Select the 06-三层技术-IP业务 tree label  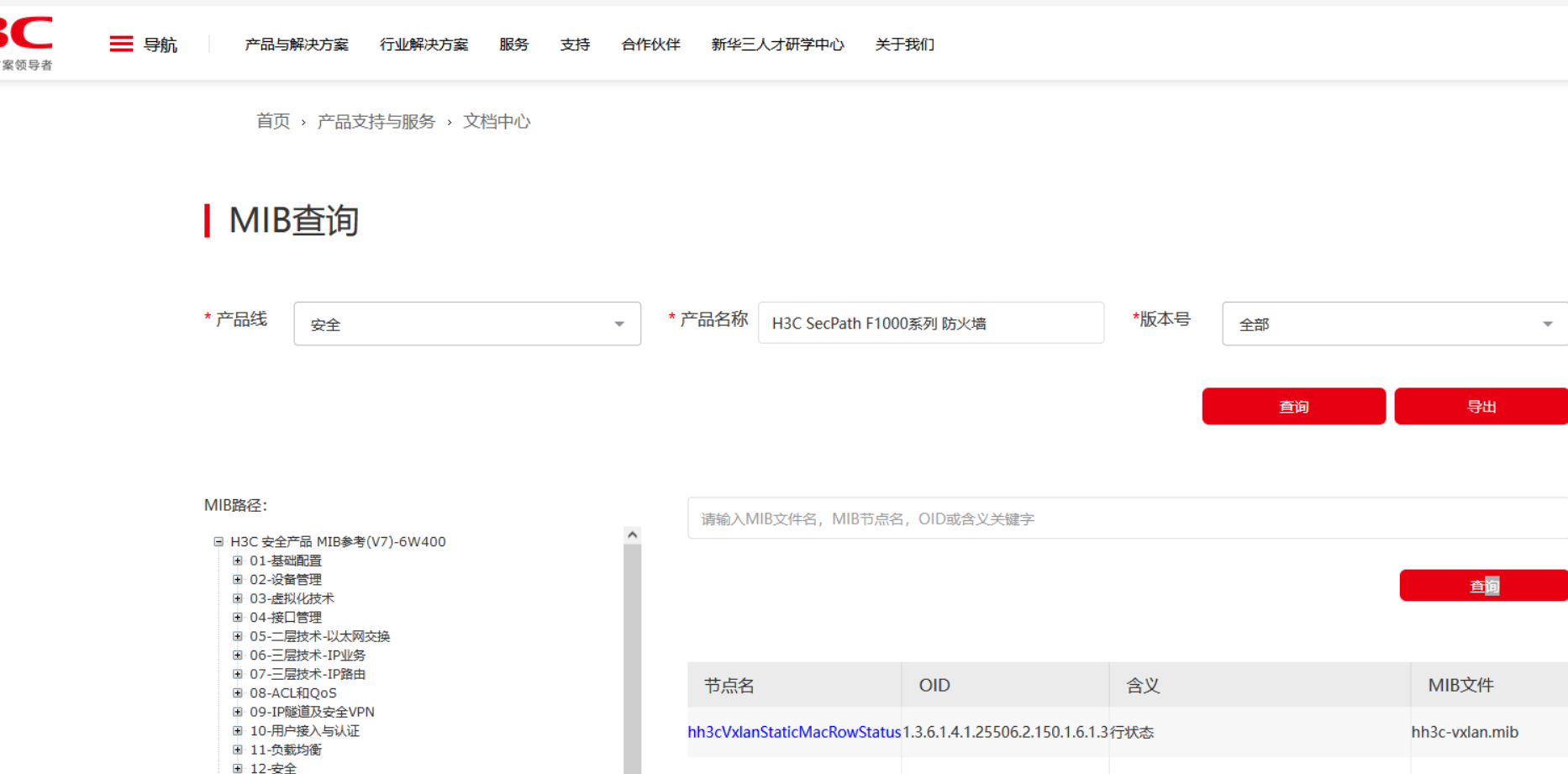tap(308, 656)
